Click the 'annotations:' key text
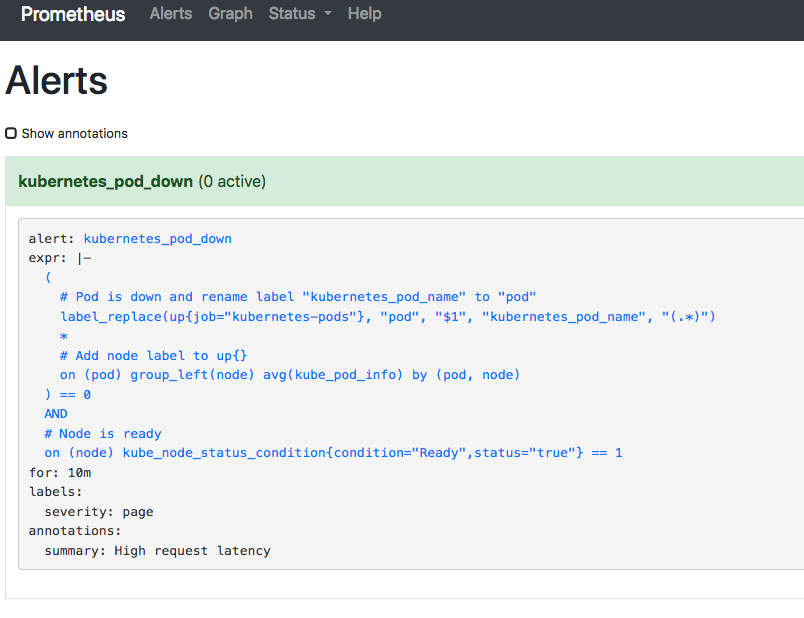Viewport: 804px width, 618px height. (x=75, y=531)
